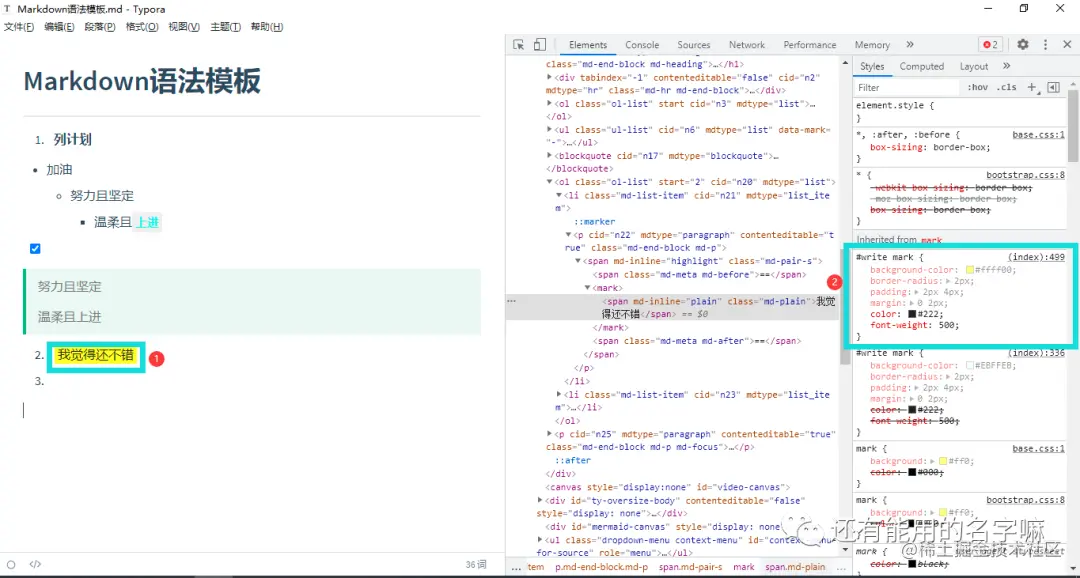The image size is (1080, 578).
Task: Toggle the device toolbar icon
Action: [x=539, y=45]
